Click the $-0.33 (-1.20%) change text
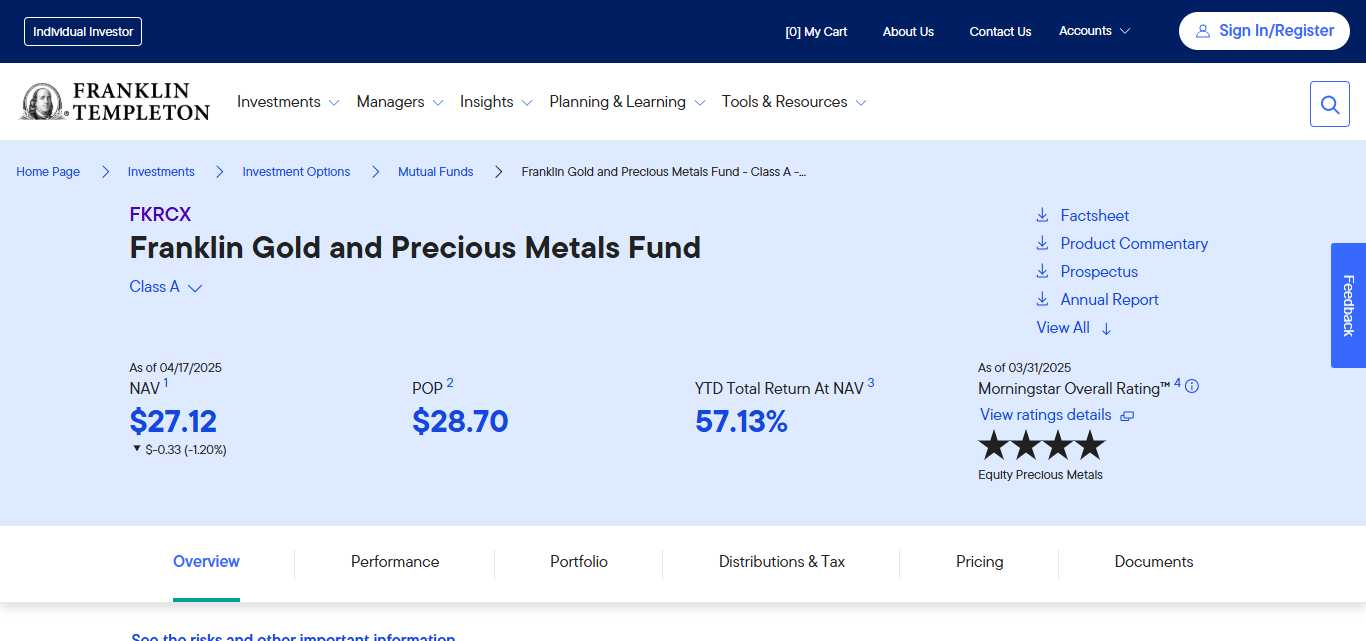The image size is (1366, 641). [186, 450]
